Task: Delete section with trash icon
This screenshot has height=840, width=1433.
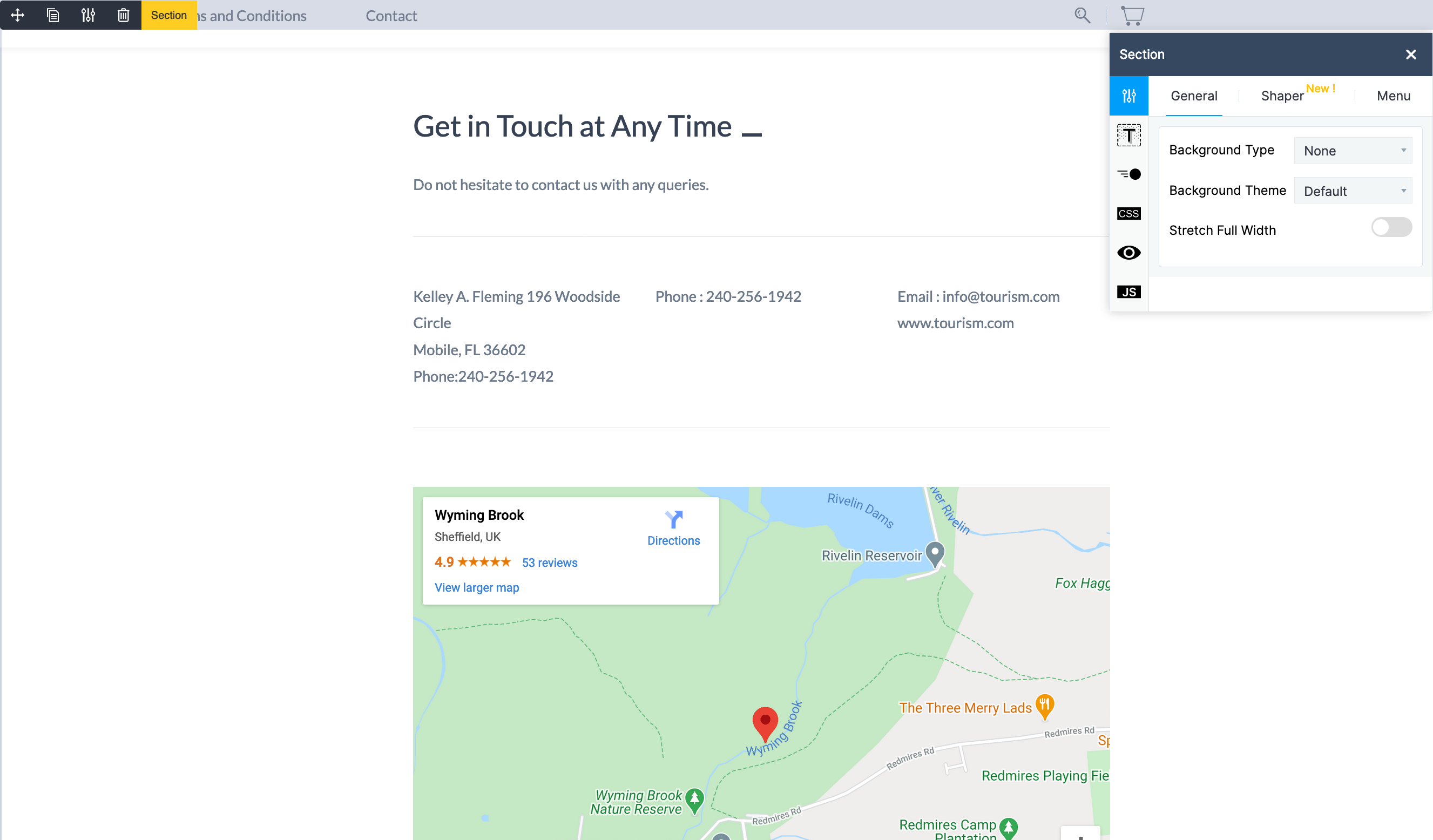Action: tap(124, 15)
